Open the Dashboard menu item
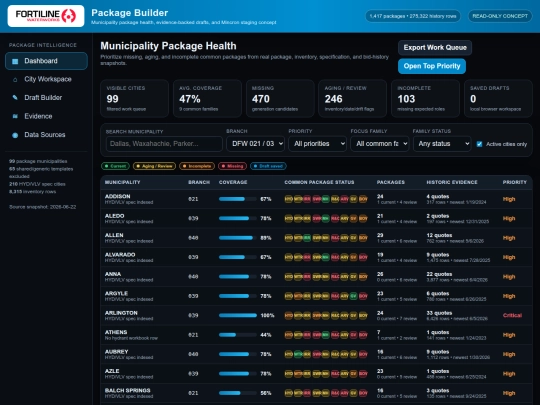The image size is (540, 405). pos(46,61)
